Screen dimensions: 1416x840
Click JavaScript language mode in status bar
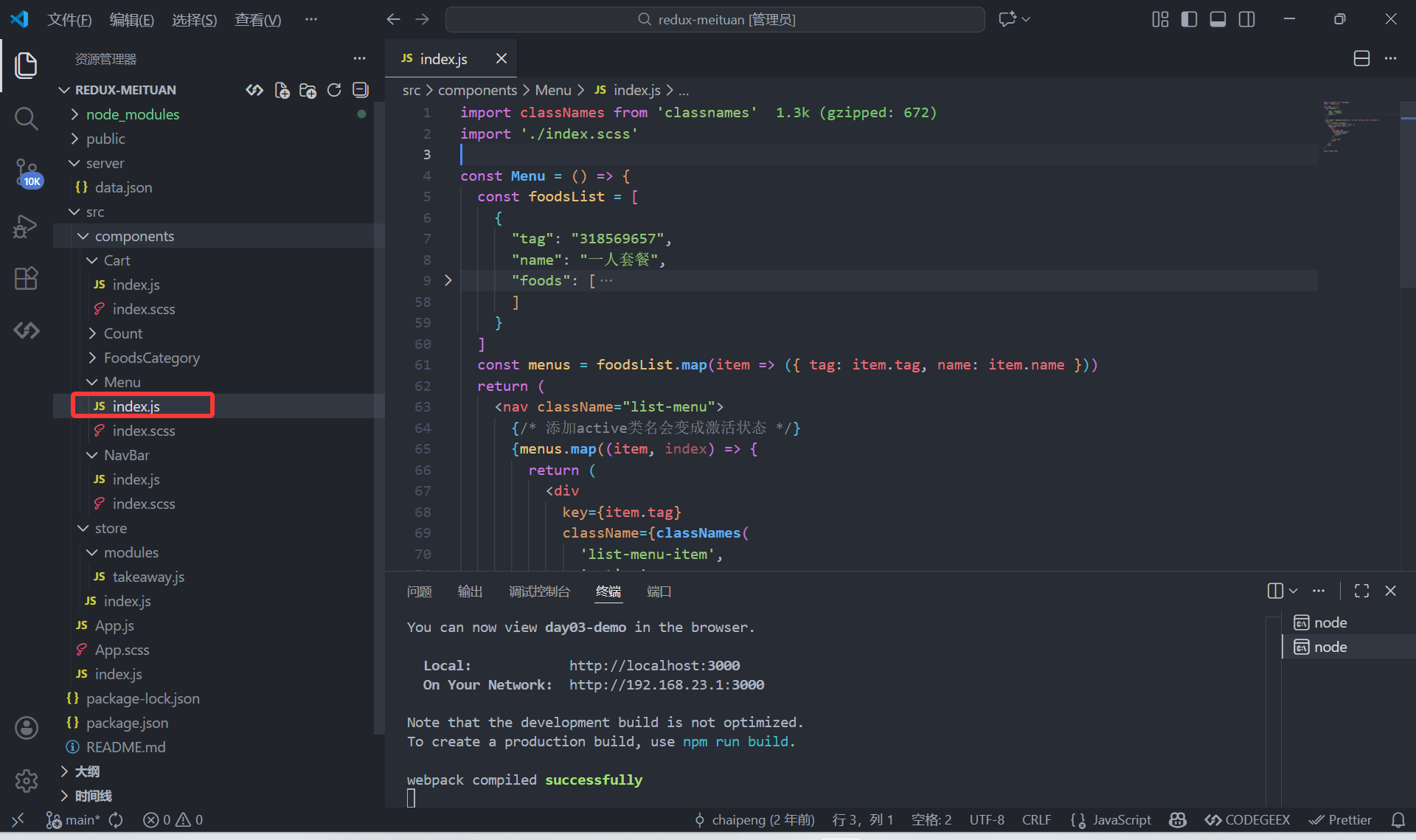pos(1121,820)
